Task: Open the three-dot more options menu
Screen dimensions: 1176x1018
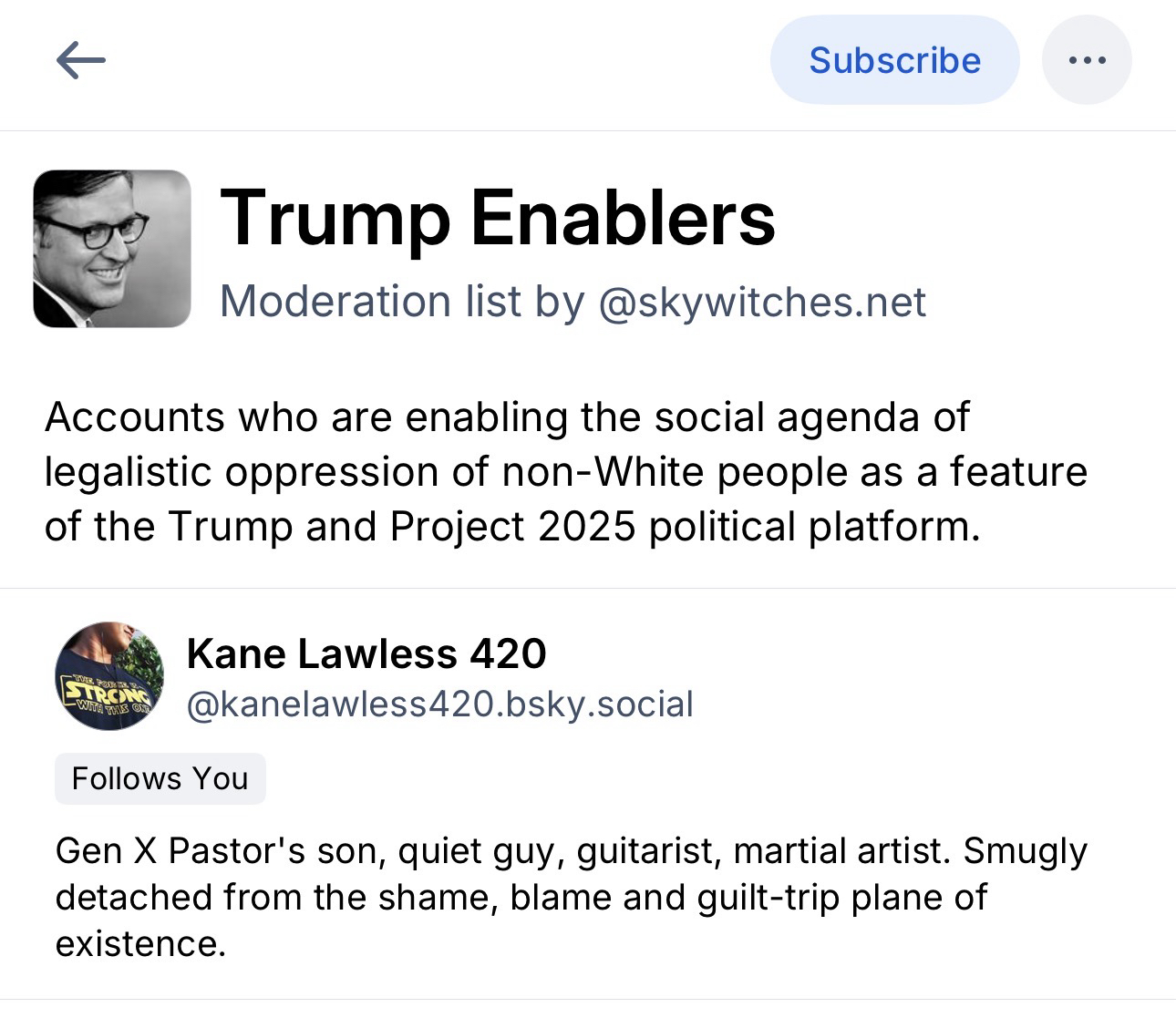Action: pyautogui.click(x=1087, y=61)
